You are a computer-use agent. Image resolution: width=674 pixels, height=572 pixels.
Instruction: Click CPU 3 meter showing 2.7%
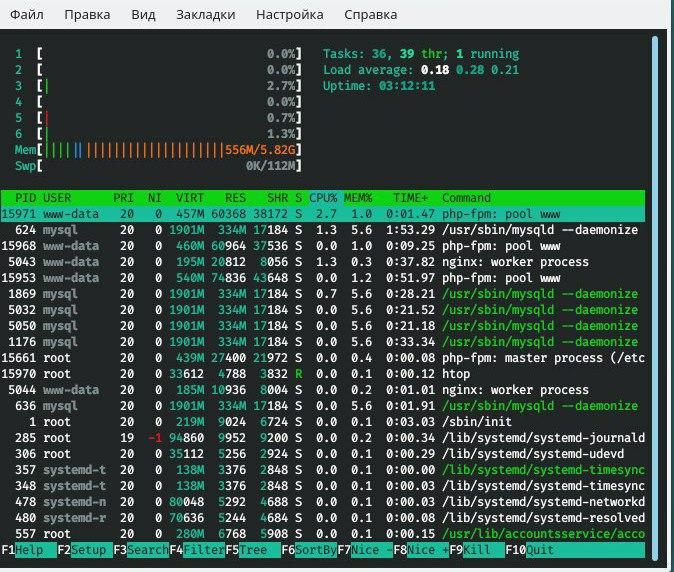pos(158,86)
